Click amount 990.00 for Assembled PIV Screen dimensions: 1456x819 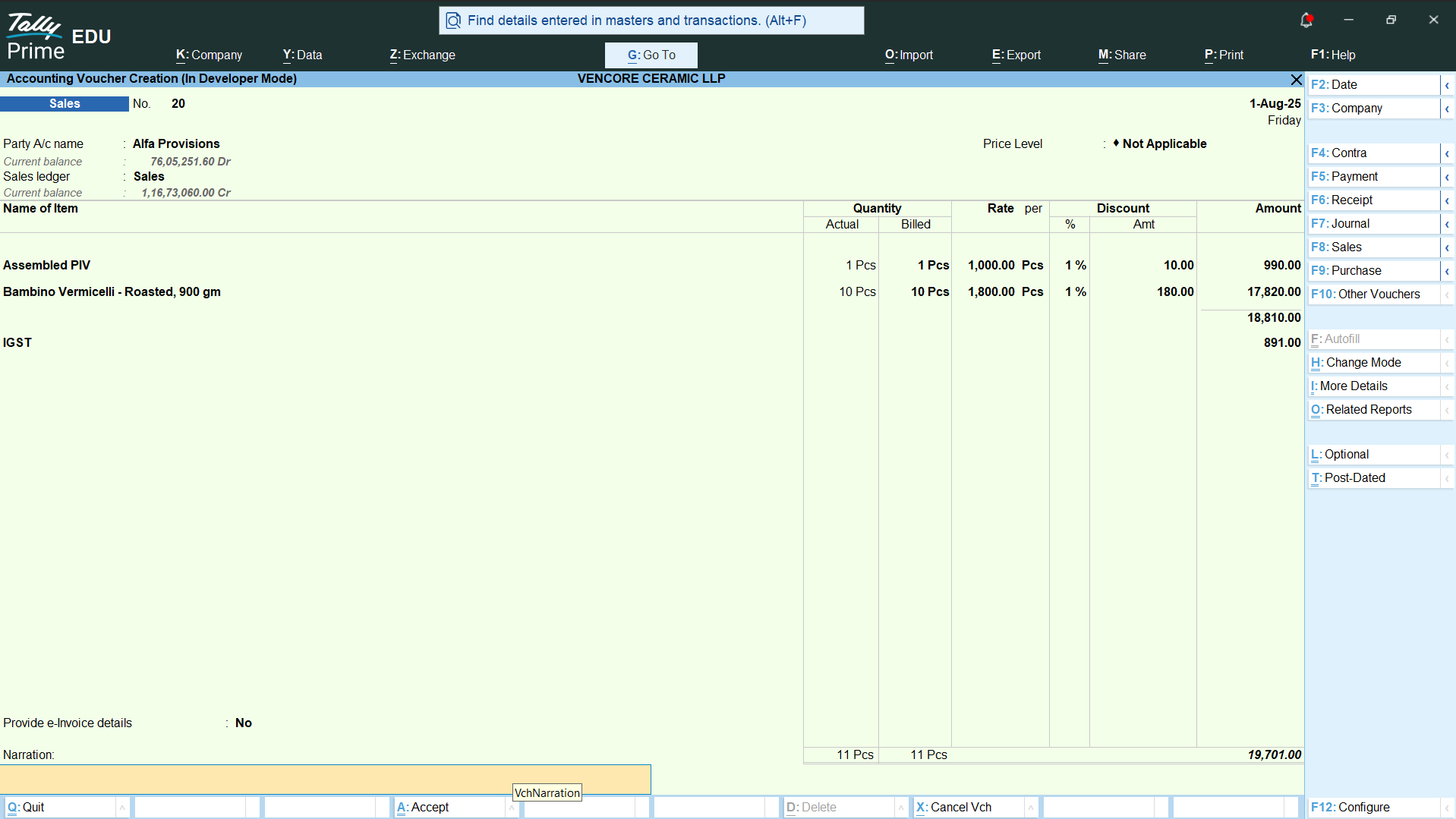[1282, 266]
